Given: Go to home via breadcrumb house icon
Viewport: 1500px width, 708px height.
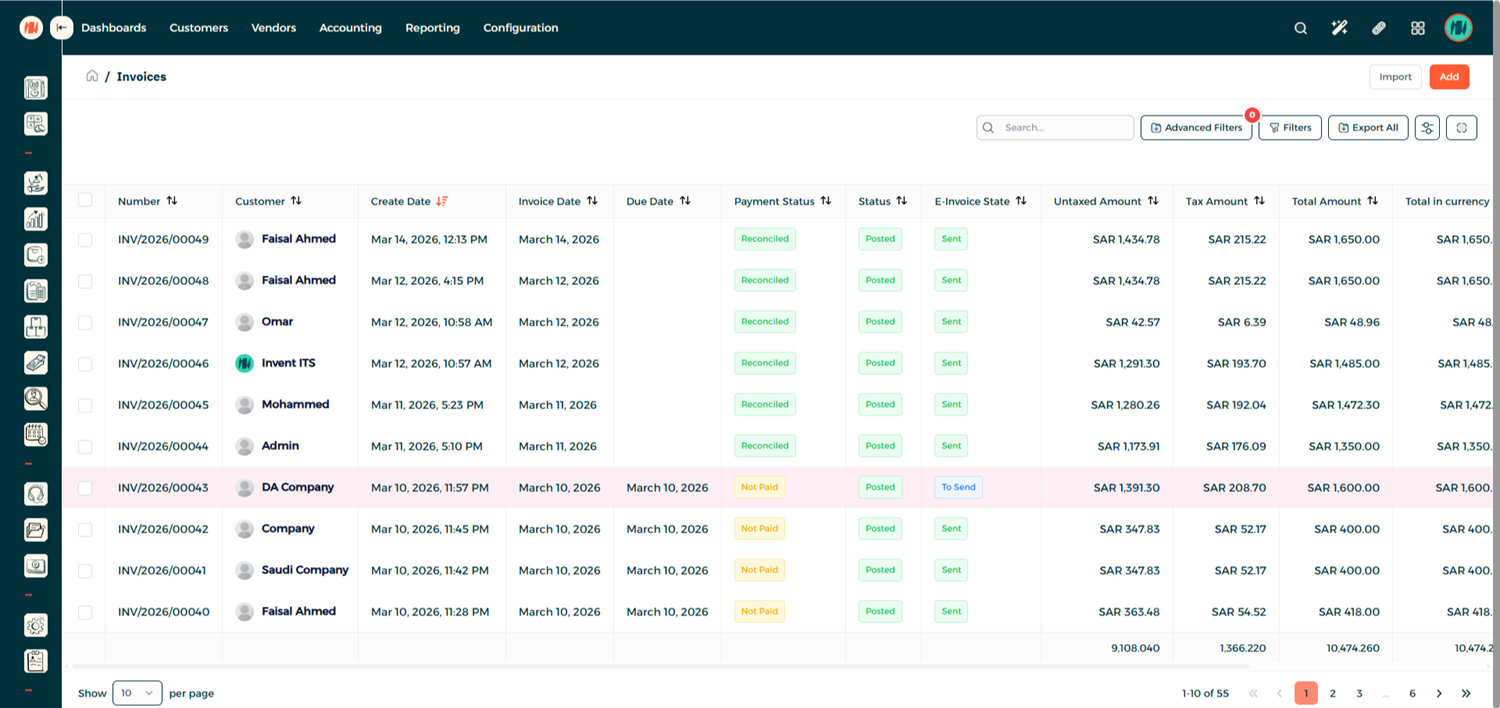Looking at the screenshot, I should [92, 76].
